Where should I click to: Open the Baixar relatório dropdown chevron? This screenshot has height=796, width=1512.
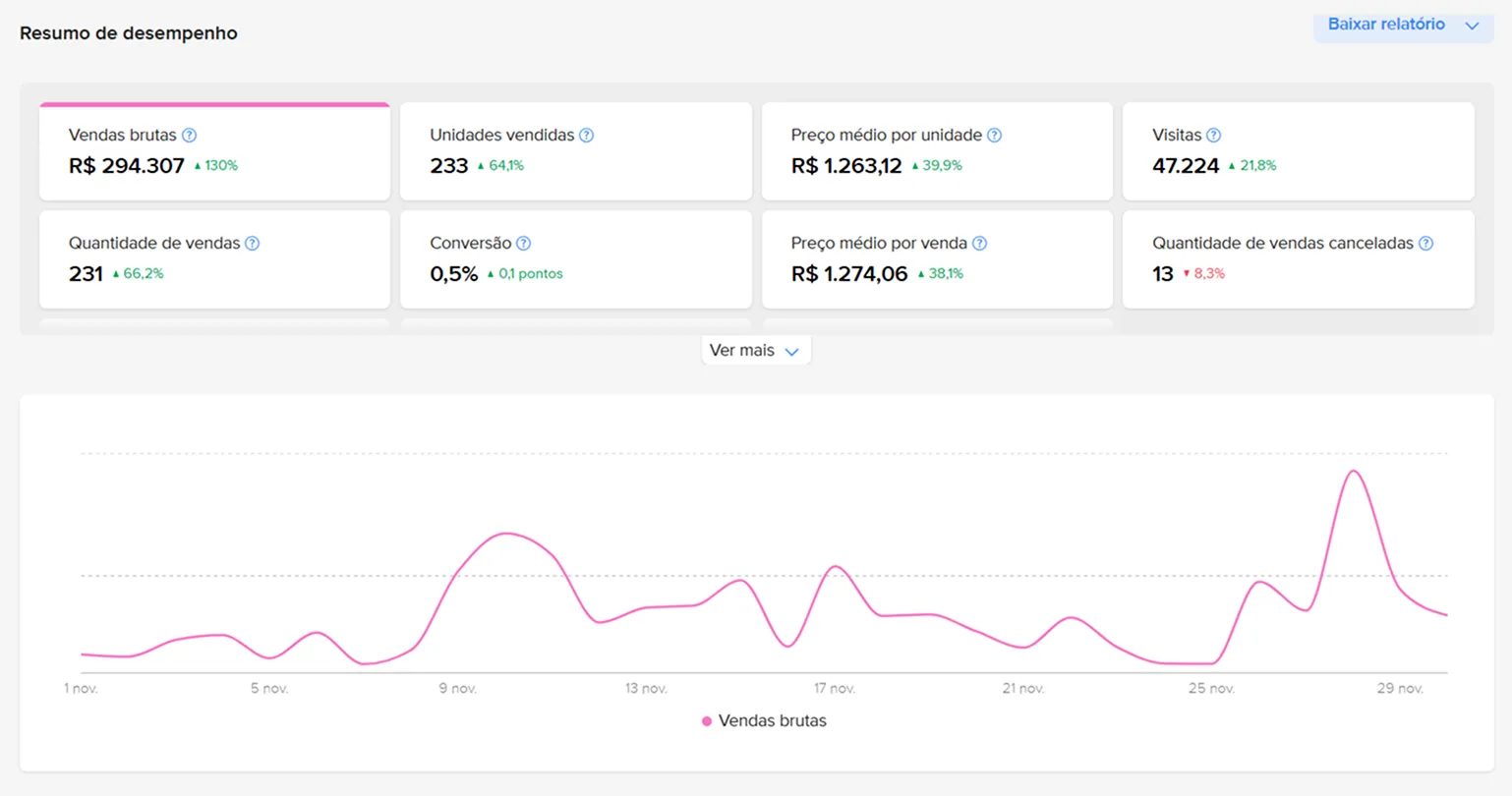(x=1473, y=27)
